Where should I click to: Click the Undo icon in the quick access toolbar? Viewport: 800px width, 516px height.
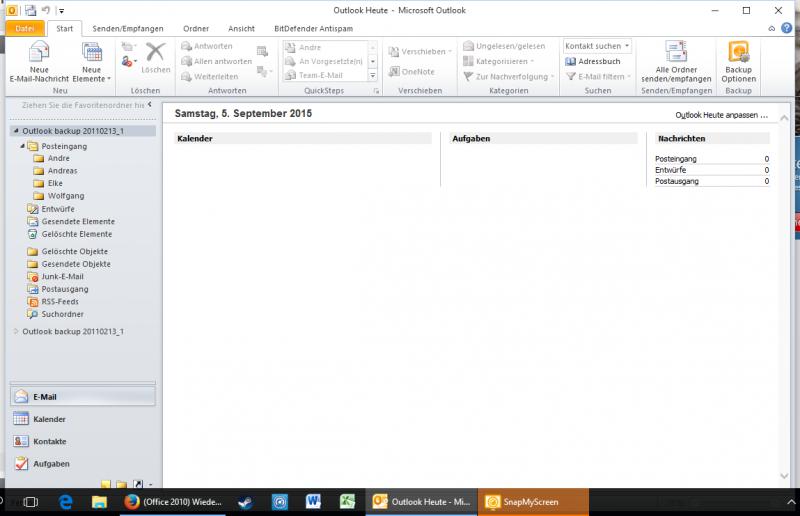(x=46, y=10)
